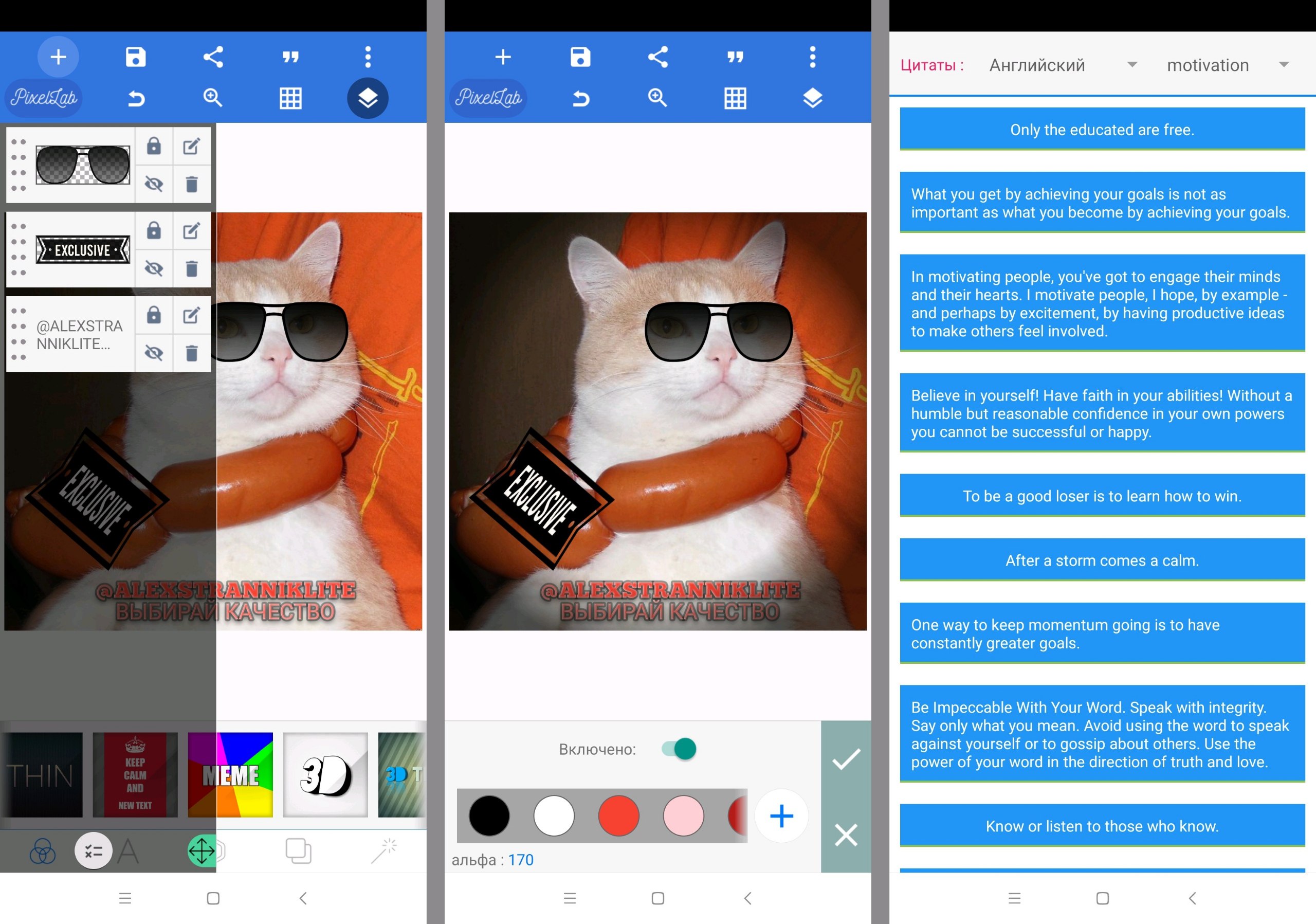Delete the sunglasses layer
Screen dimensions: 1316x924
tap(191, 184)
